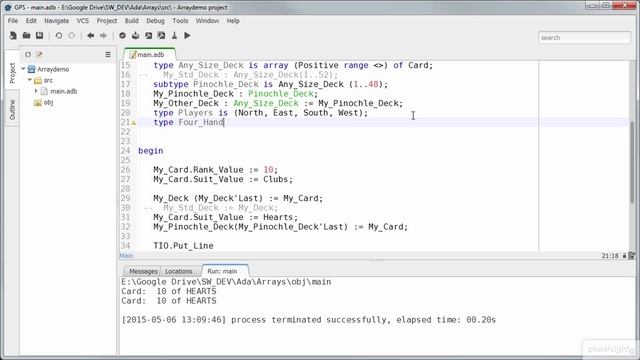Click line number 29 in the gutter

126,198
